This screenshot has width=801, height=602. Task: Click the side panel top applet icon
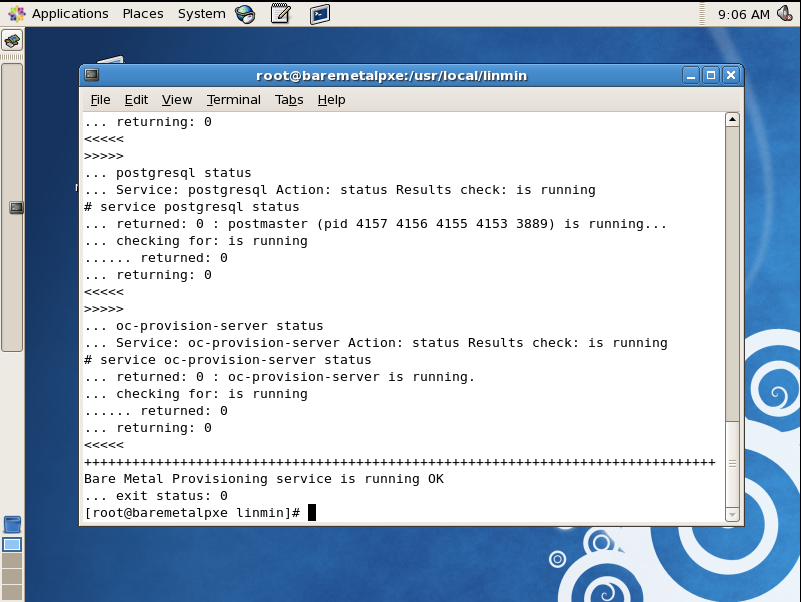tap(12, 40)
